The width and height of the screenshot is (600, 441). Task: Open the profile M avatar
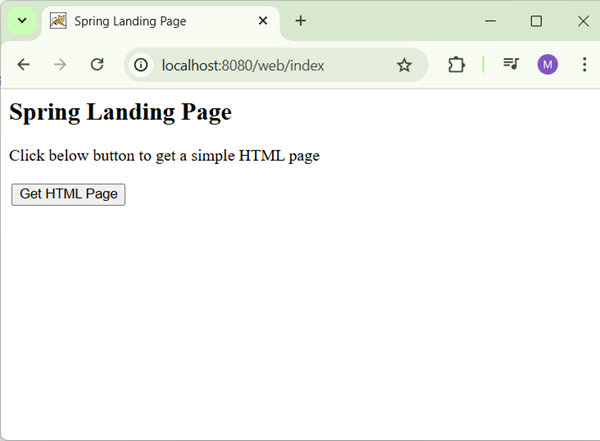click(548, 64)
